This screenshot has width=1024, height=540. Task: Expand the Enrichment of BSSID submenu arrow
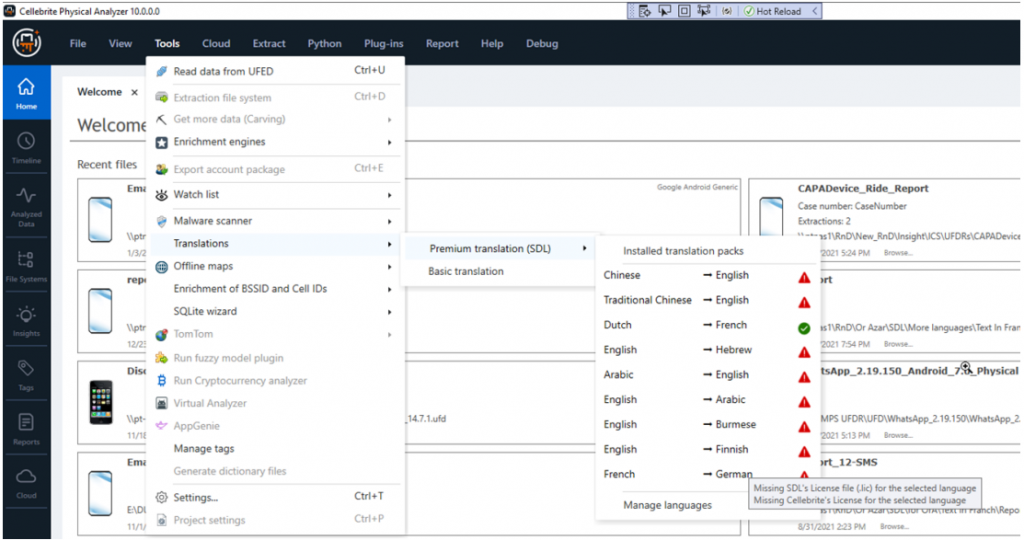coord(389,289)
